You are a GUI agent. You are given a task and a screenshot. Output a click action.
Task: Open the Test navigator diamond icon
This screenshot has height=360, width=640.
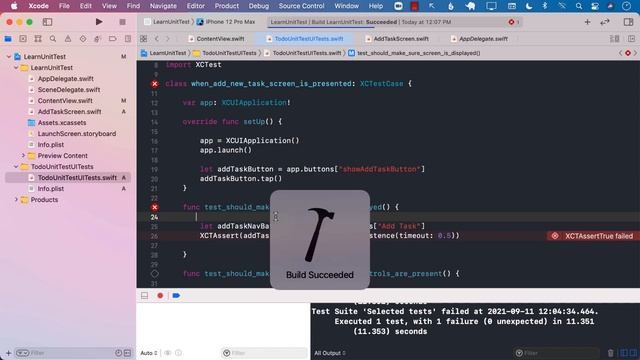pos(83,39)
